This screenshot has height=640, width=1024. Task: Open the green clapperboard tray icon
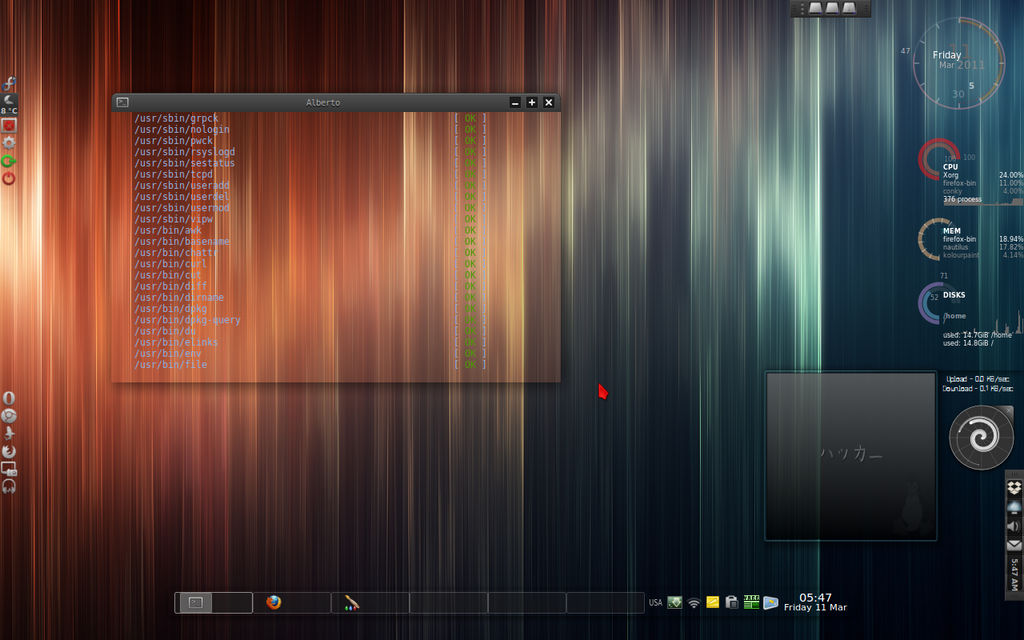(751, 602)
